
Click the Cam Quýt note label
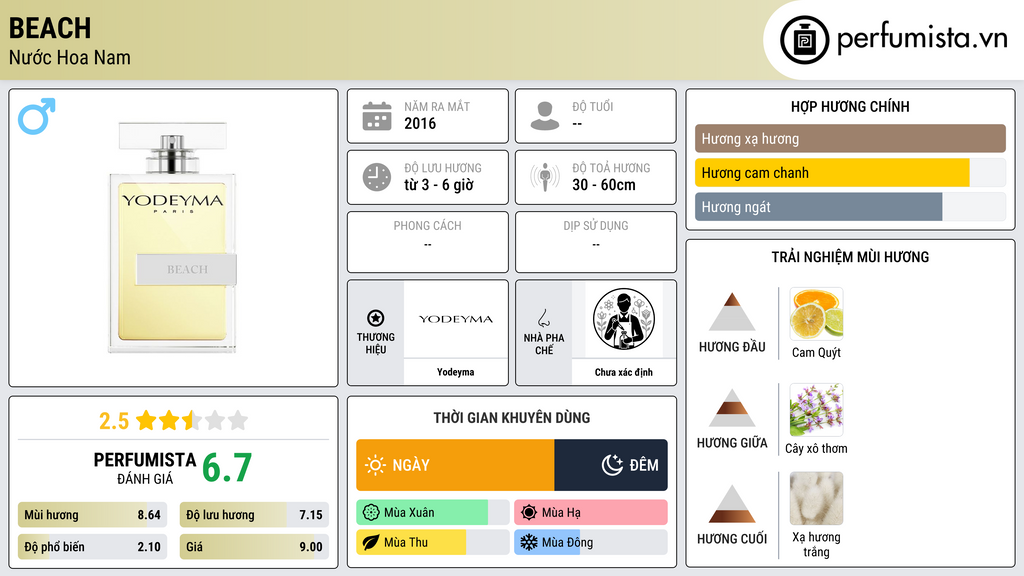pos(816,353)
